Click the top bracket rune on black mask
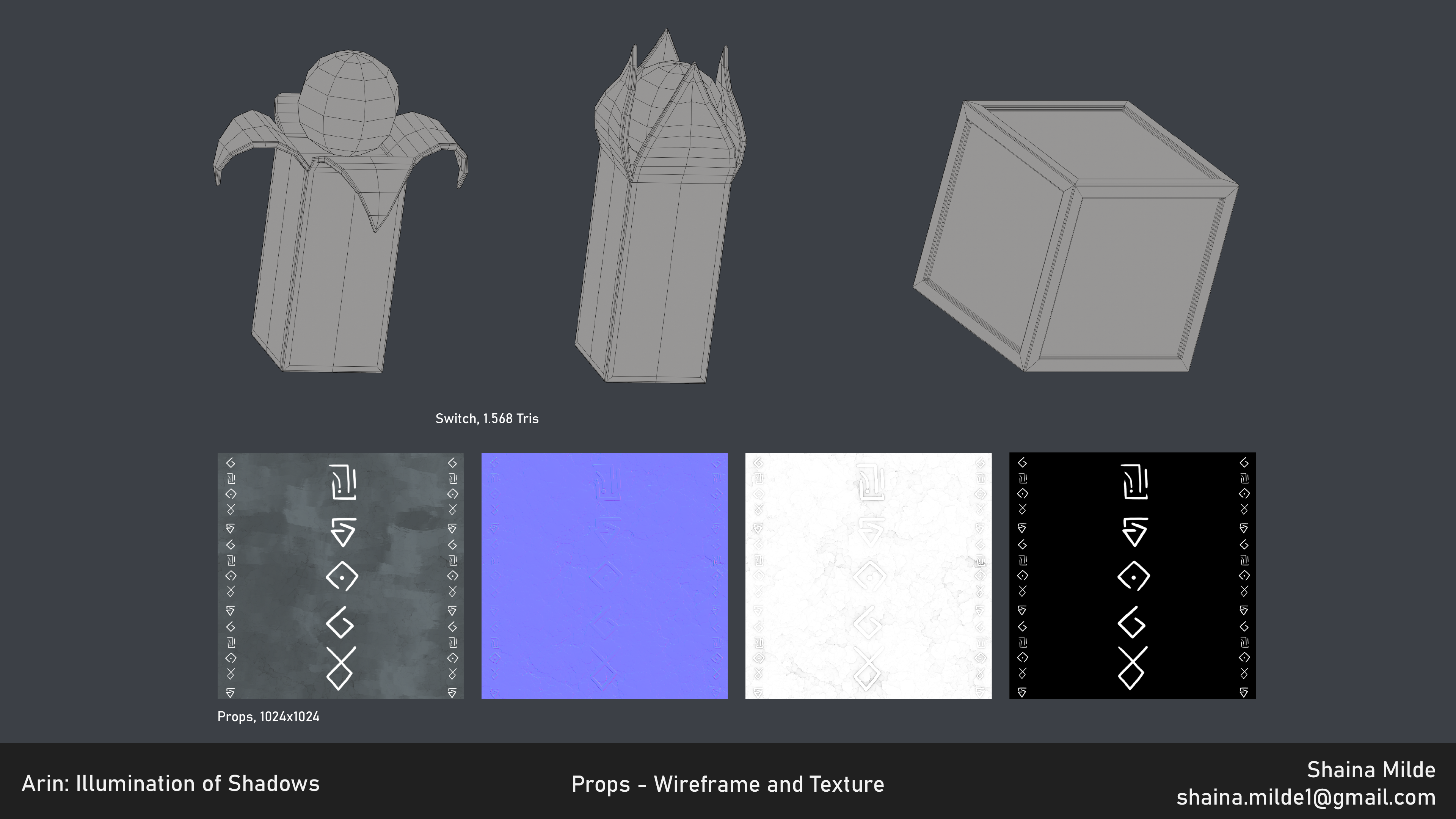The width and height of the screenshot is (1456, 819). pyautogui.click(x=1134, y=482)
